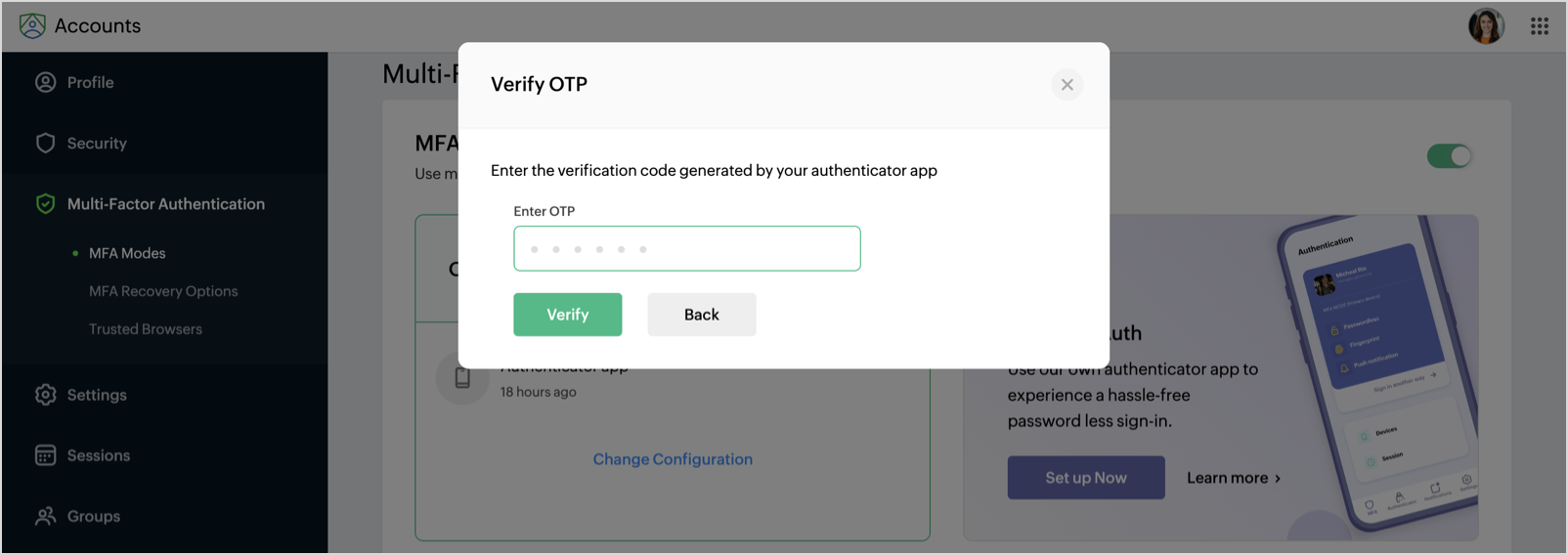
Task: Close the Verify OTP dialog
Action: tap(1067, 85)
